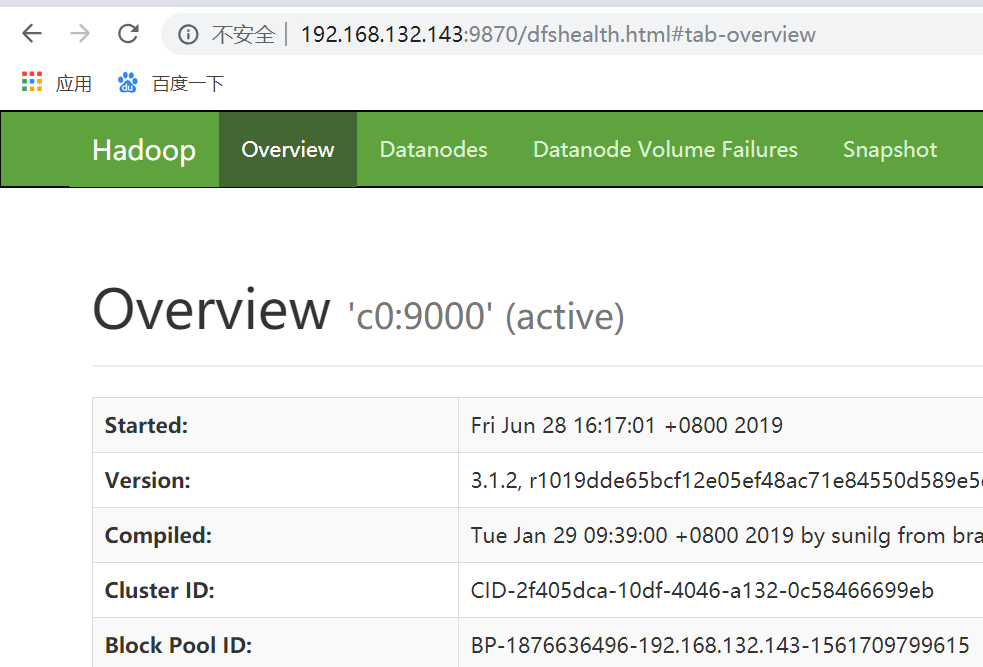Open the Snapshot tab
Viewport: 983px width, 667px height.
point(890,149)
